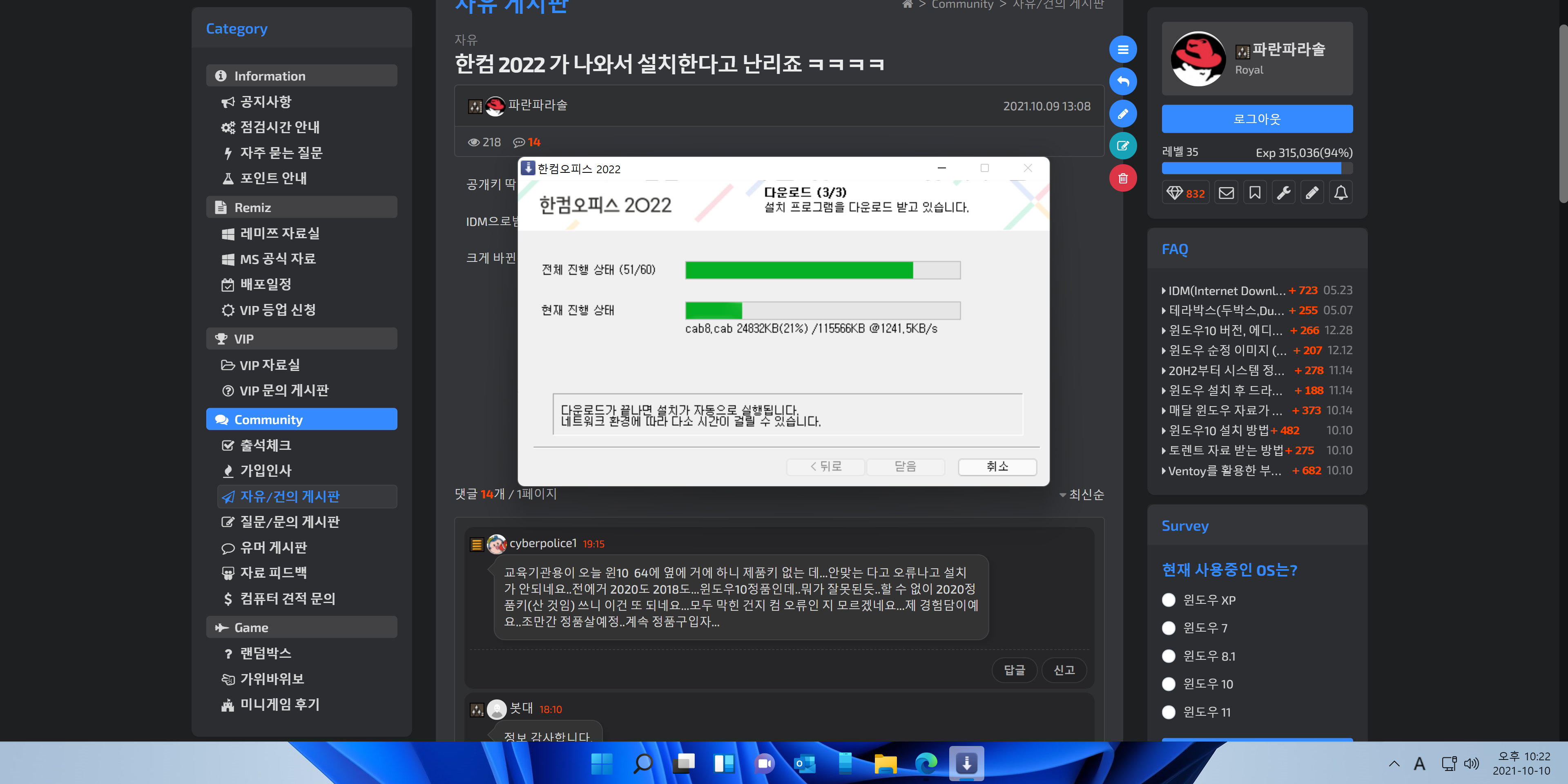Select the 윈도우 10 radio option
Viewport: 1568px width, 784px height.
[1168, 684]
